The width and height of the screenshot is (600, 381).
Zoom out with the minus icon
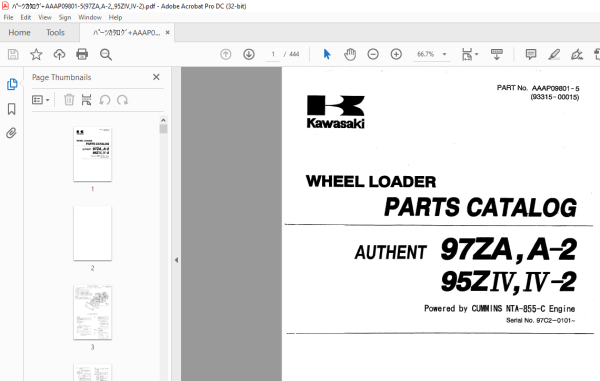click(373, 54)
